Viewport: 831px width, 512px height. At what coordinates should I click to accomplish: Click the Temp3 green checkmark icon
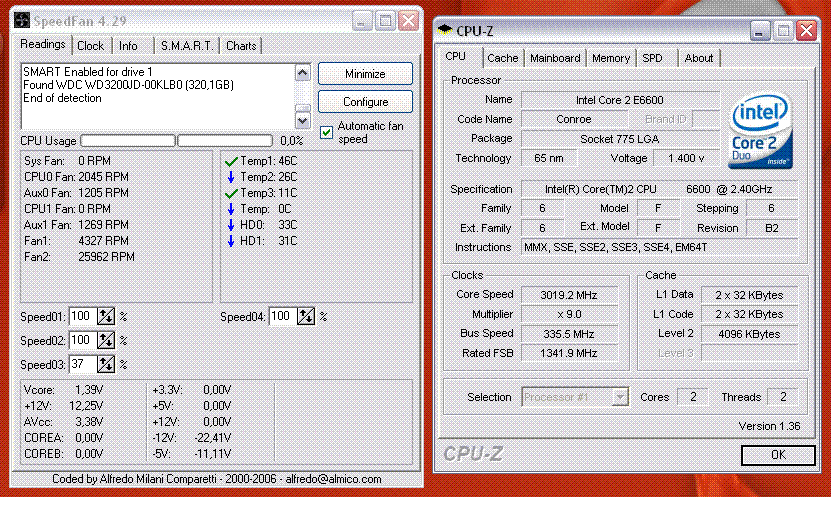tap(231, 193)
